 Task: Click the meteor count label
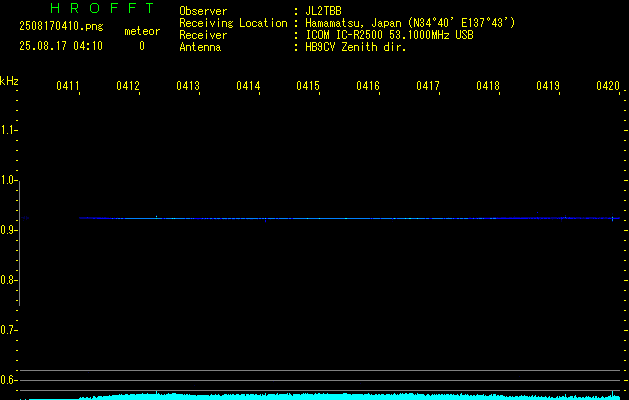coord(142,31)
